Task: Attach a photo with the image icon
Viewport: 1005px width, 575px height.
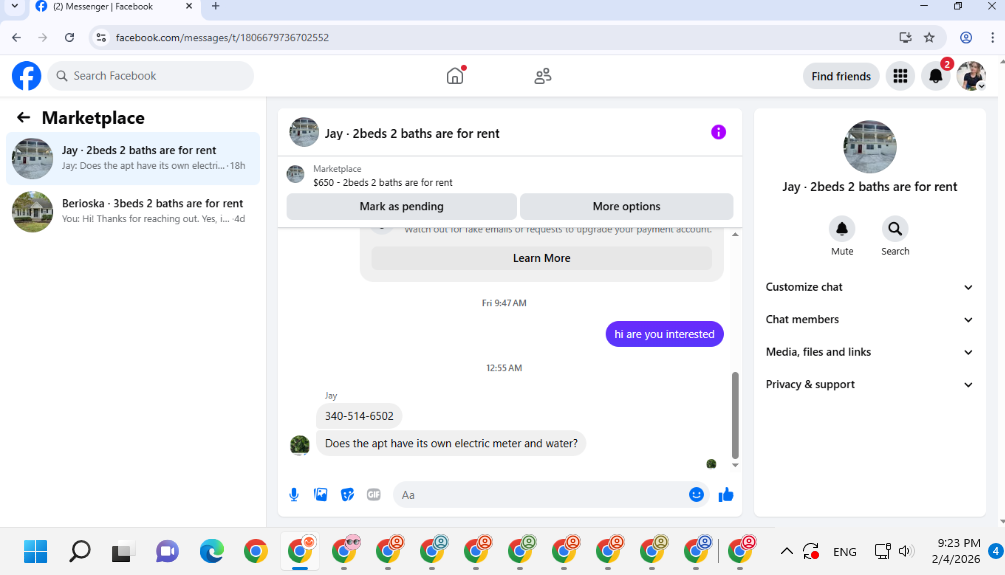Action: [x=320, y=495]
